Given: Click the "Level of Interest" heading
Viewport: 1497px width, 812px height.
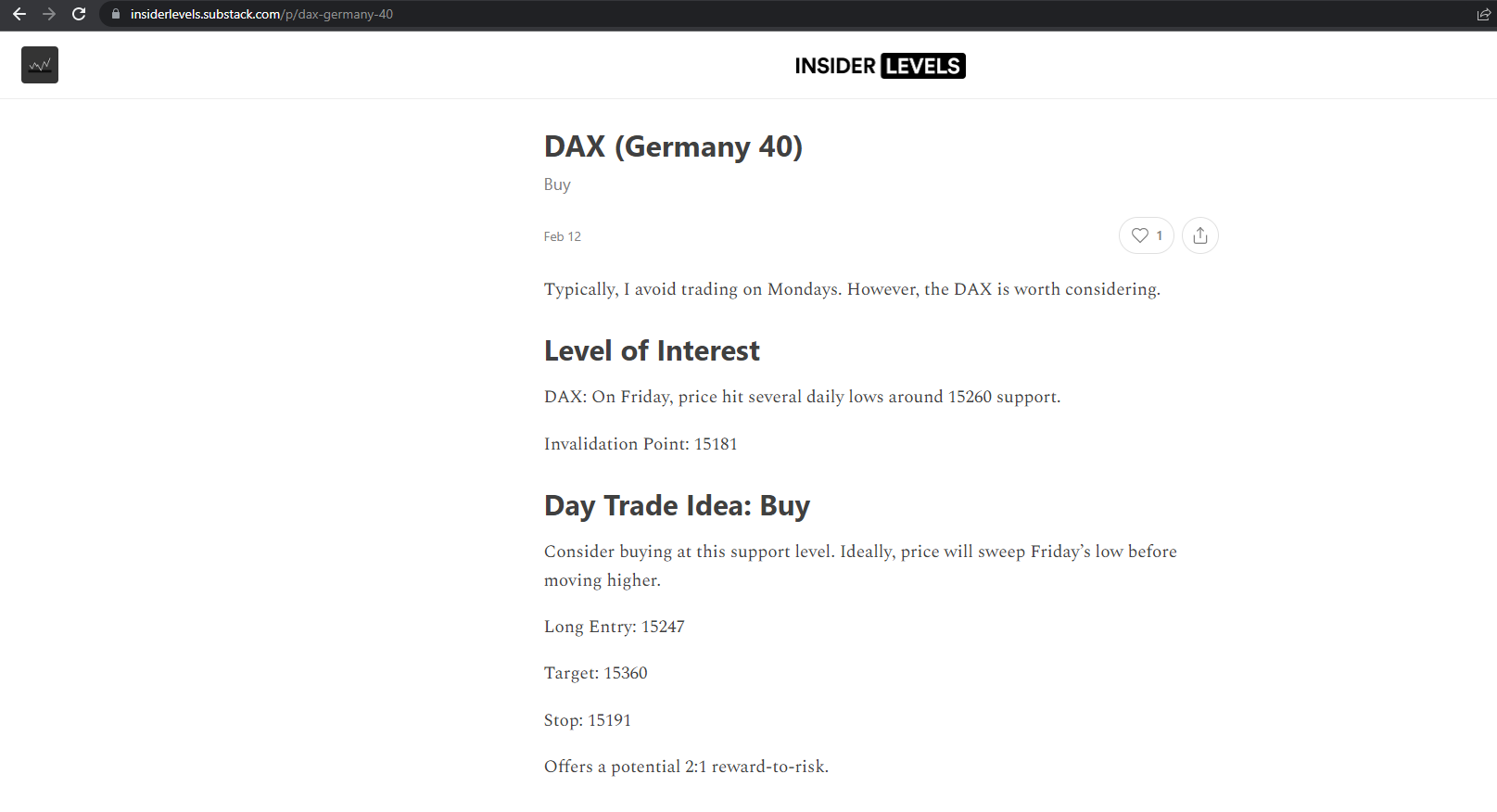Looking at the screenshot, I should 652,351.
